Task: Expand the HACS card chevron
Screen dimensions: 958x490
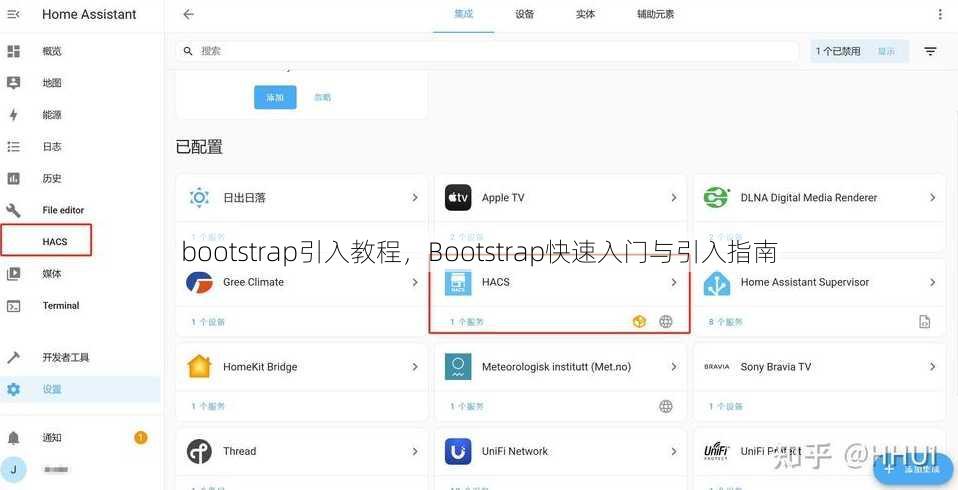Action: [x=674, y=282]
